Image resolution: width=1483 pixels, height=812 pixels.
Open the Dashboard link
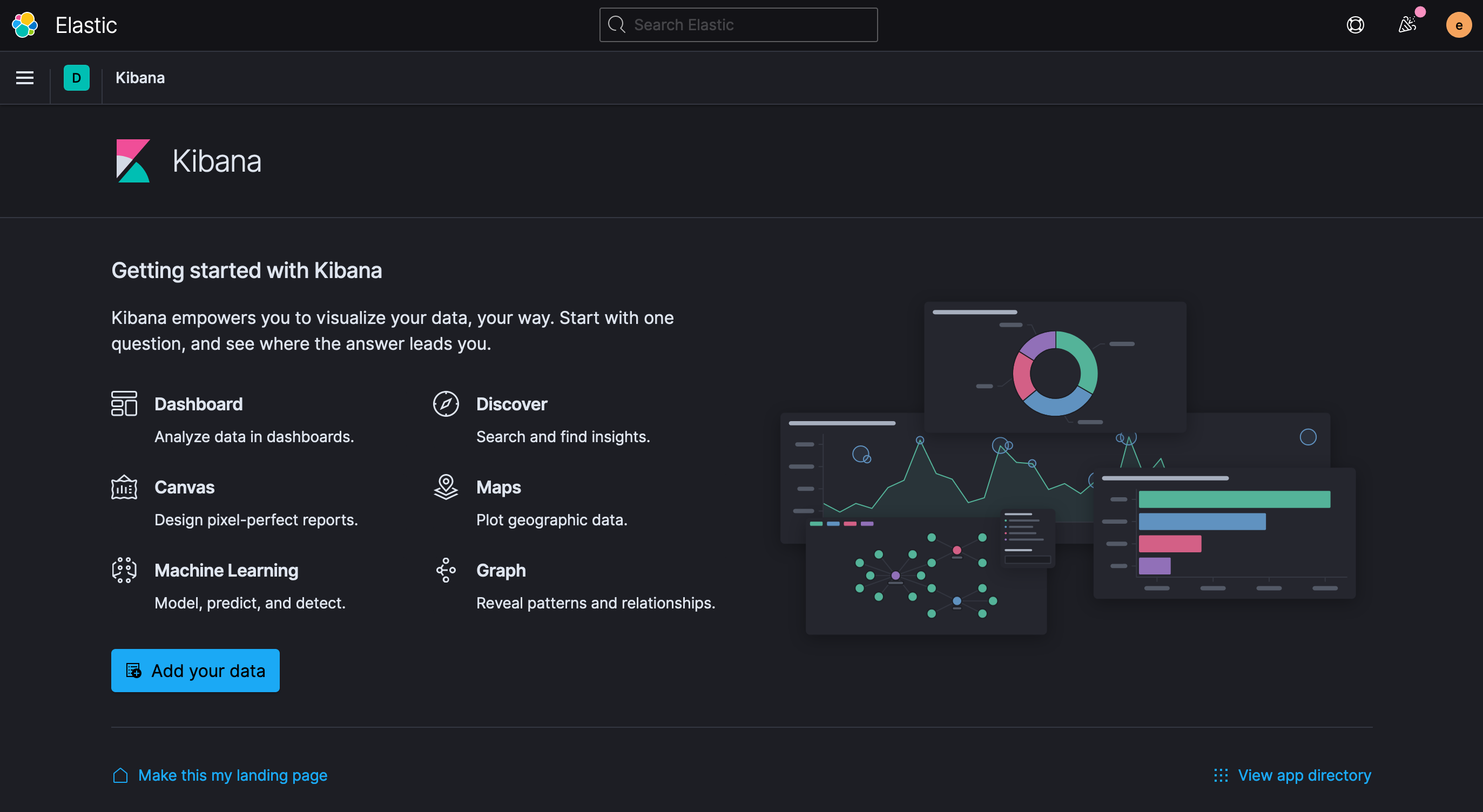(199, 404)
